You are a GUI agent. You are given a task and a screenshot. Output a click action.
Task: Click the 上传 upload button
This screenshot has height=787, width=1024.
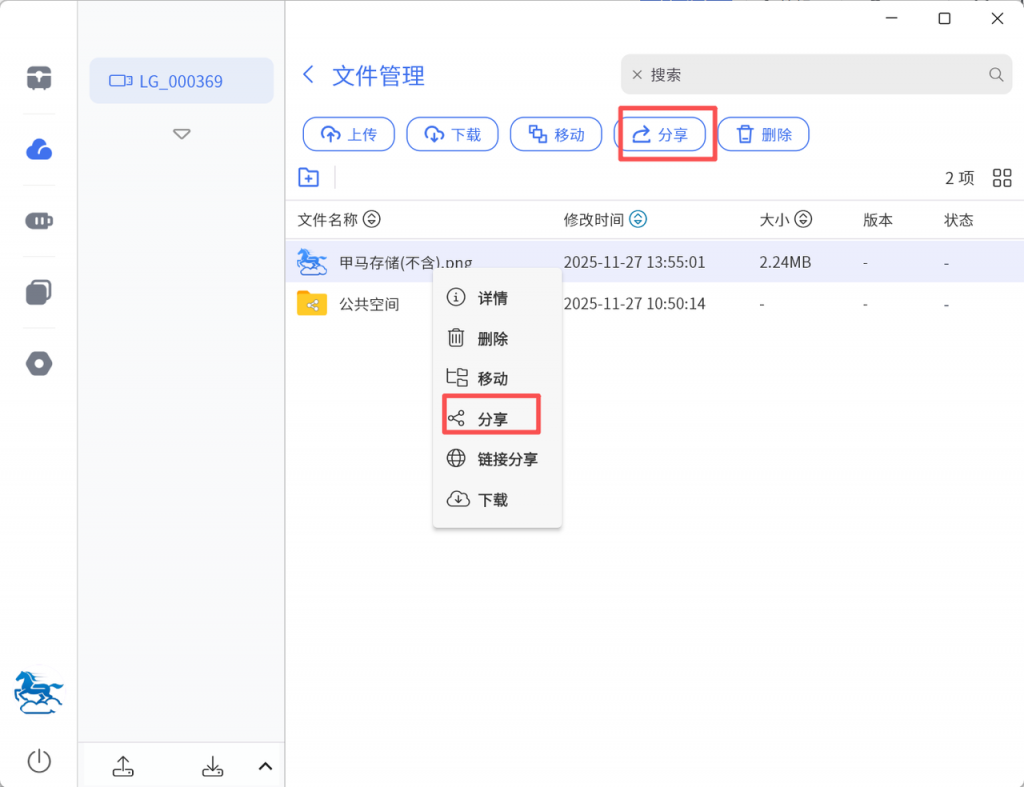[349, 134]
